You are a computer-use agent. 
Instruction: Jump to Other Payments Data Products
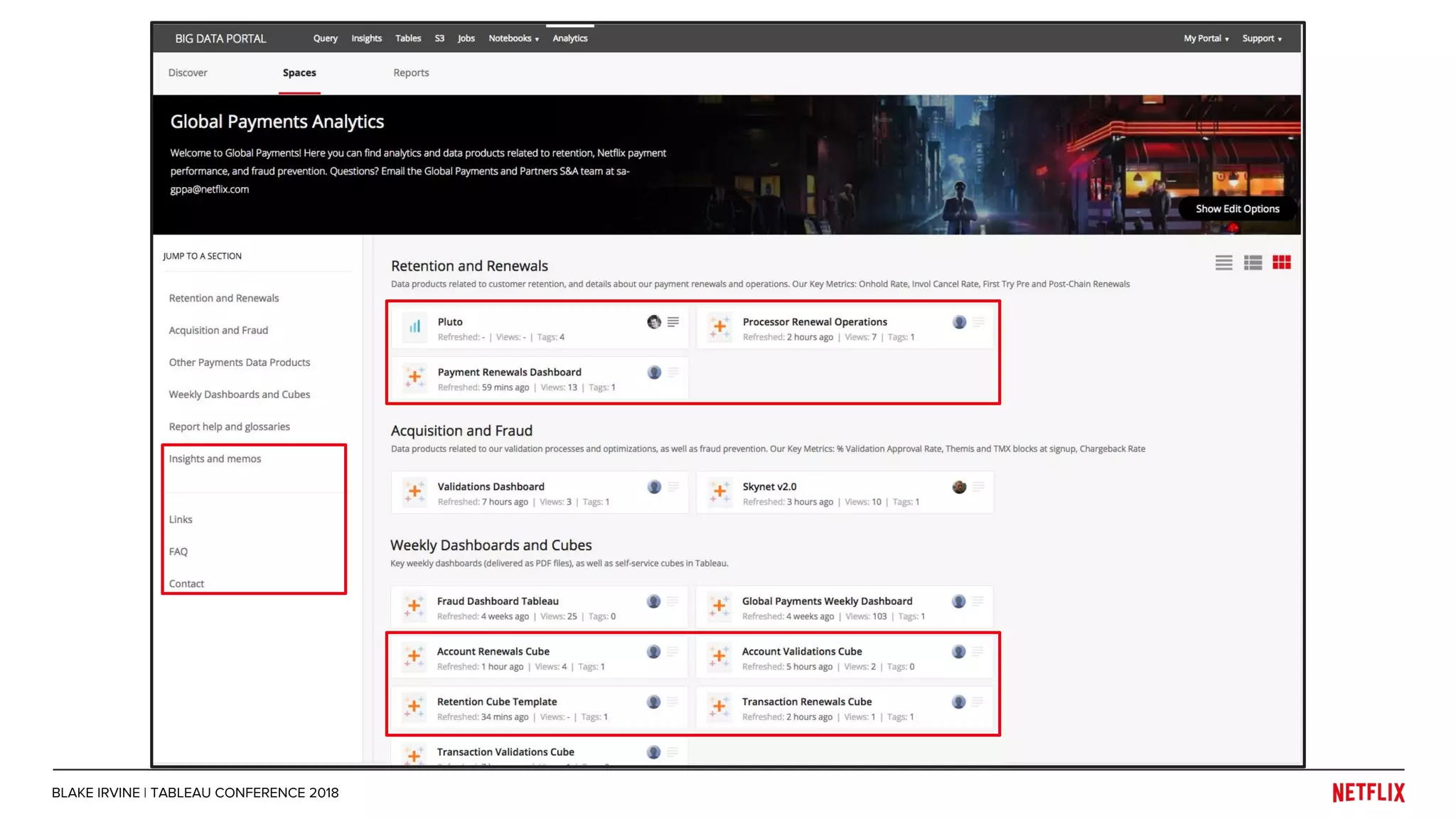(240, 362)
